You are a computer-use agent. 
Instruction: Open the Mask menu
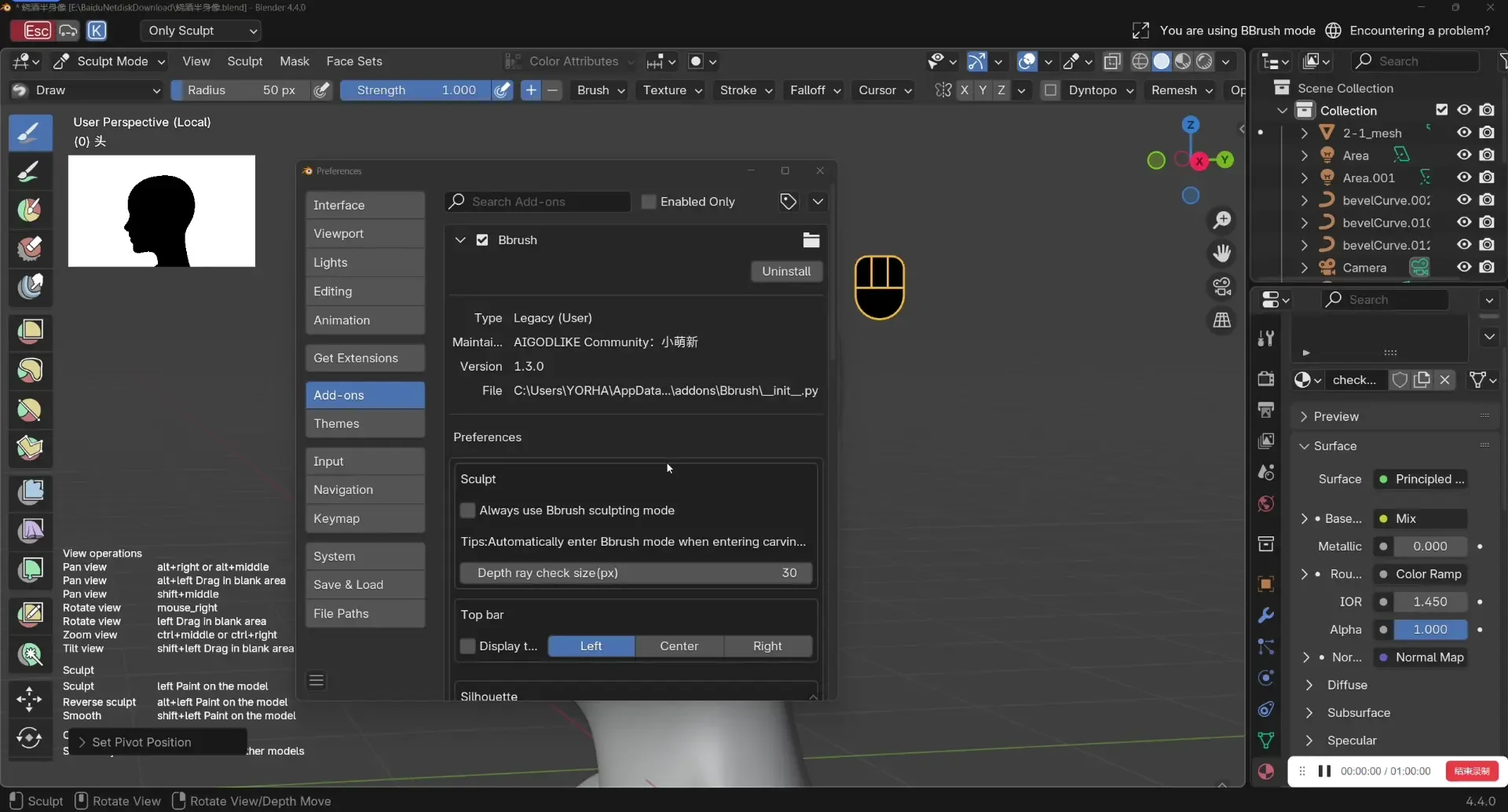coord(295,61)
